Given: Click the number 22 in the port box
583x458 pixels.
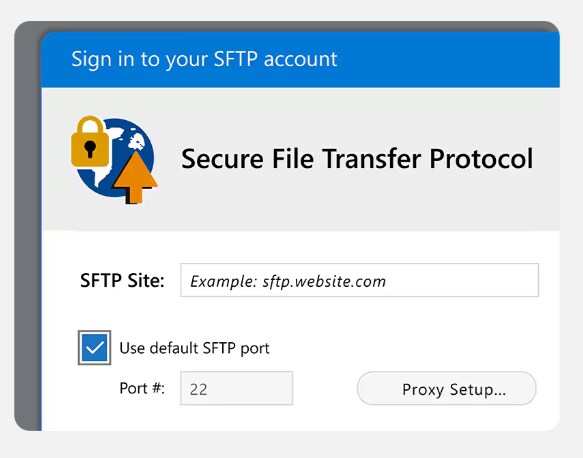Looking at the screenshot, I should [x=199, y=389].
